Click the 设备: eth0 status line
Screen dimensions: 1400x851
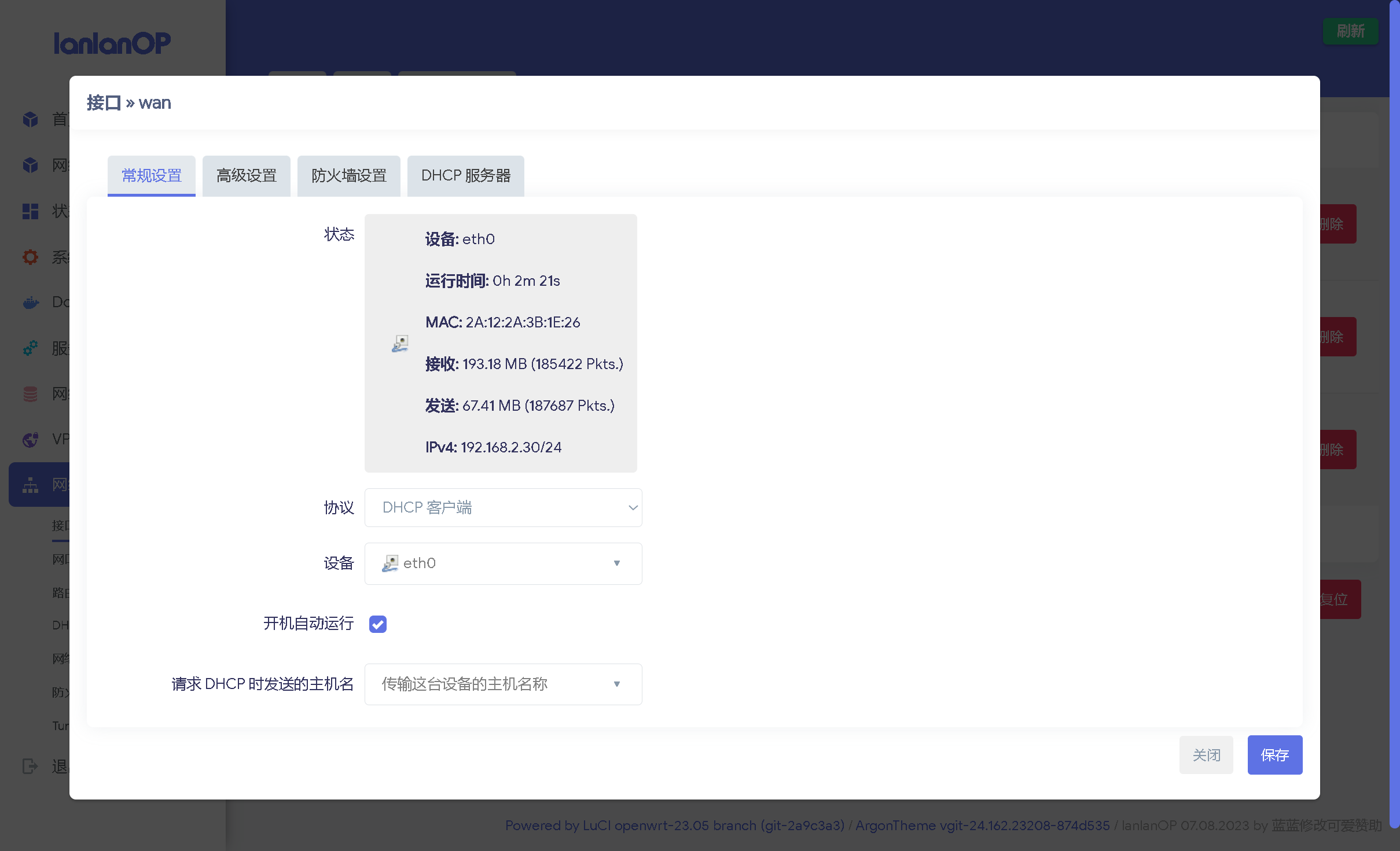(460, 239)
